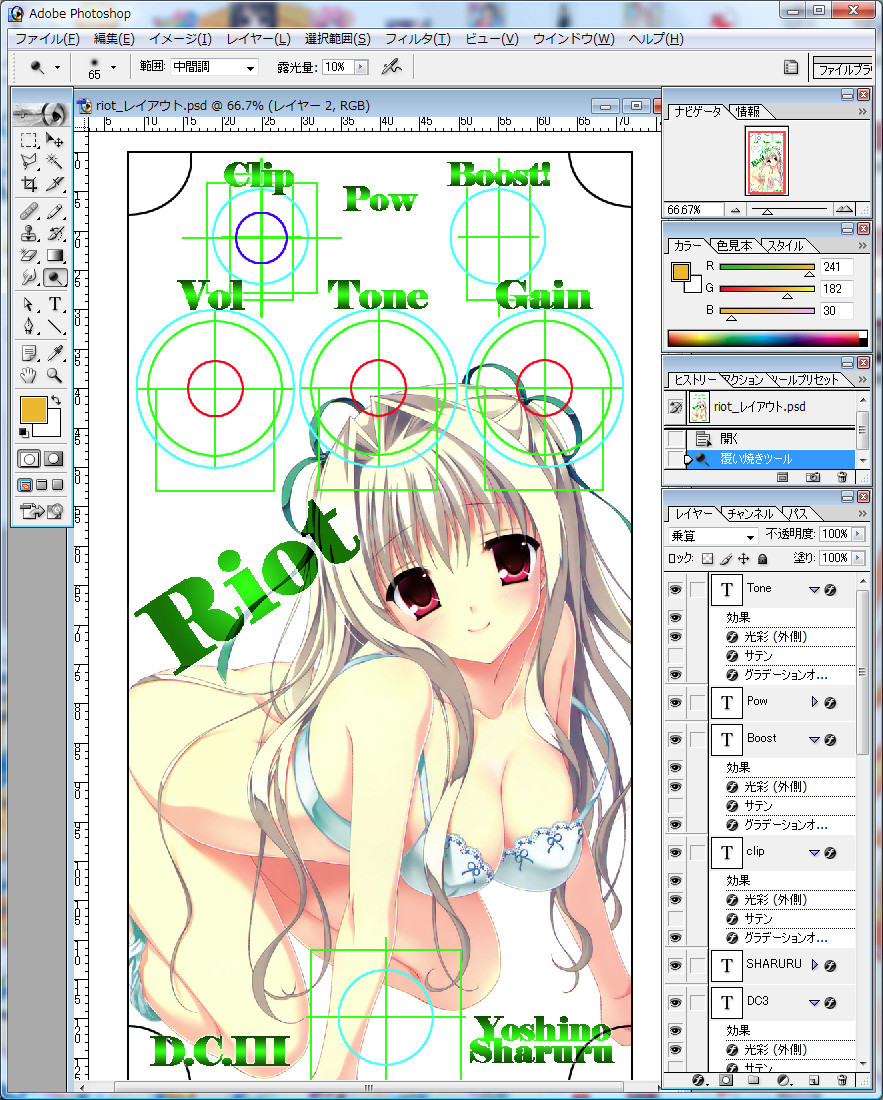Open the フィルタ(T) menu
The image size is (883, 1100).
click(x=418, y=39)
